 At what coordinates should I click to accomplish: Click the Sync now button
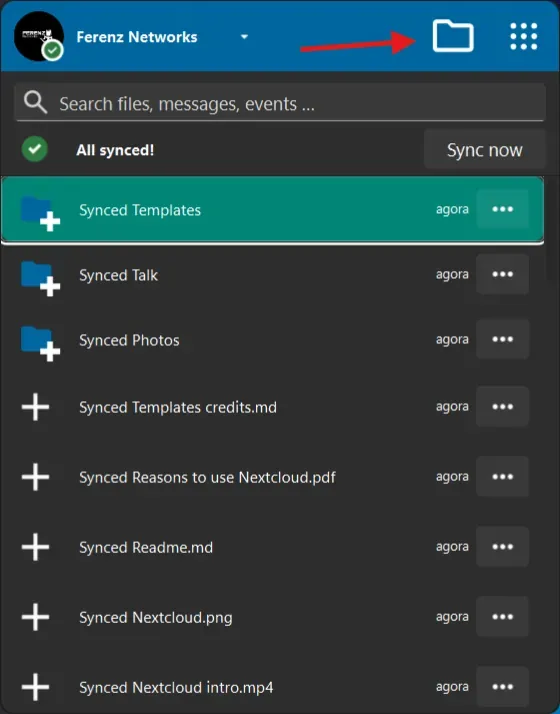[484, 149]
